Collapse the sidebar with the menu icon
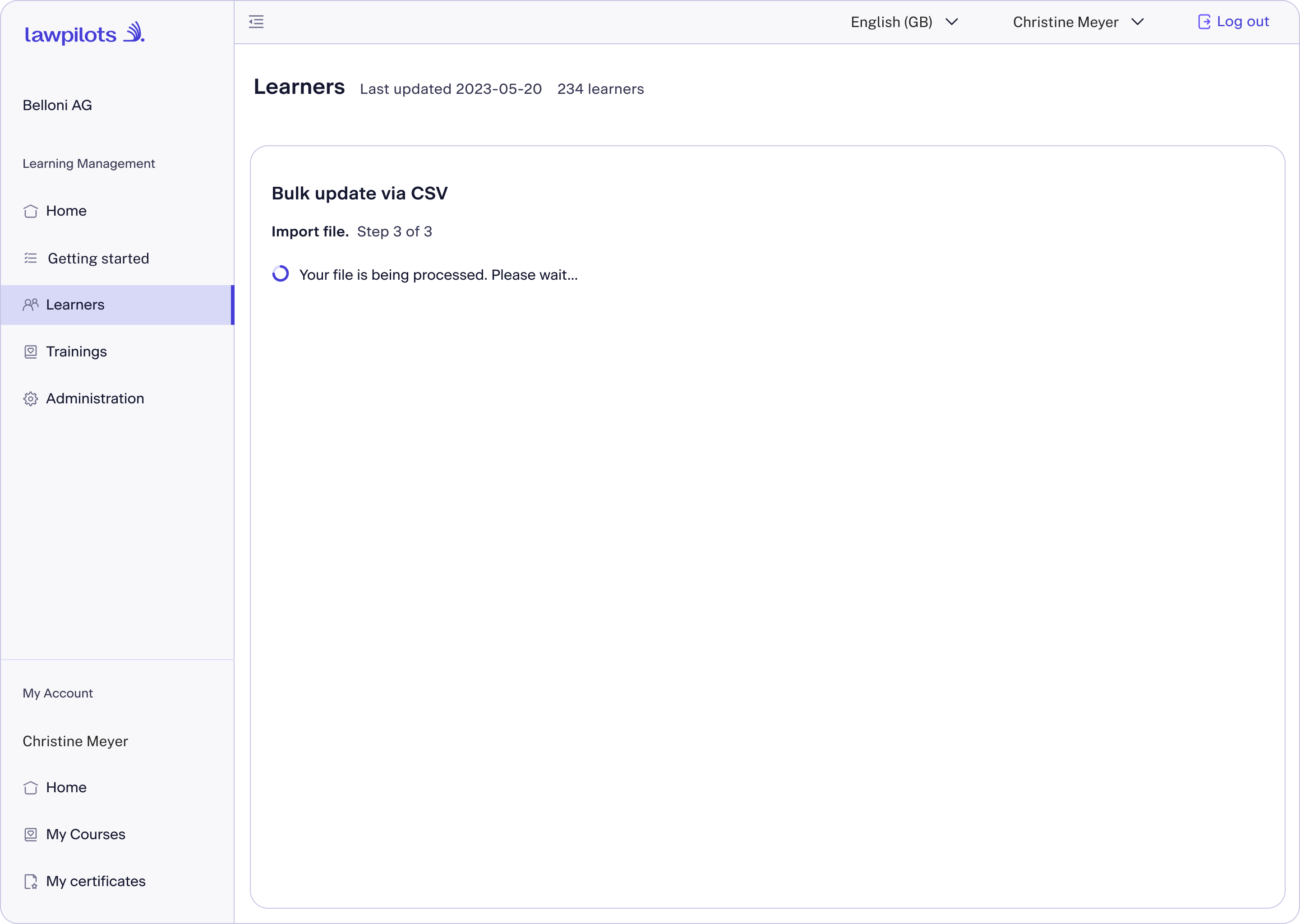The height and width of the screenshot is (924, 1300). (x=257, y=22)
